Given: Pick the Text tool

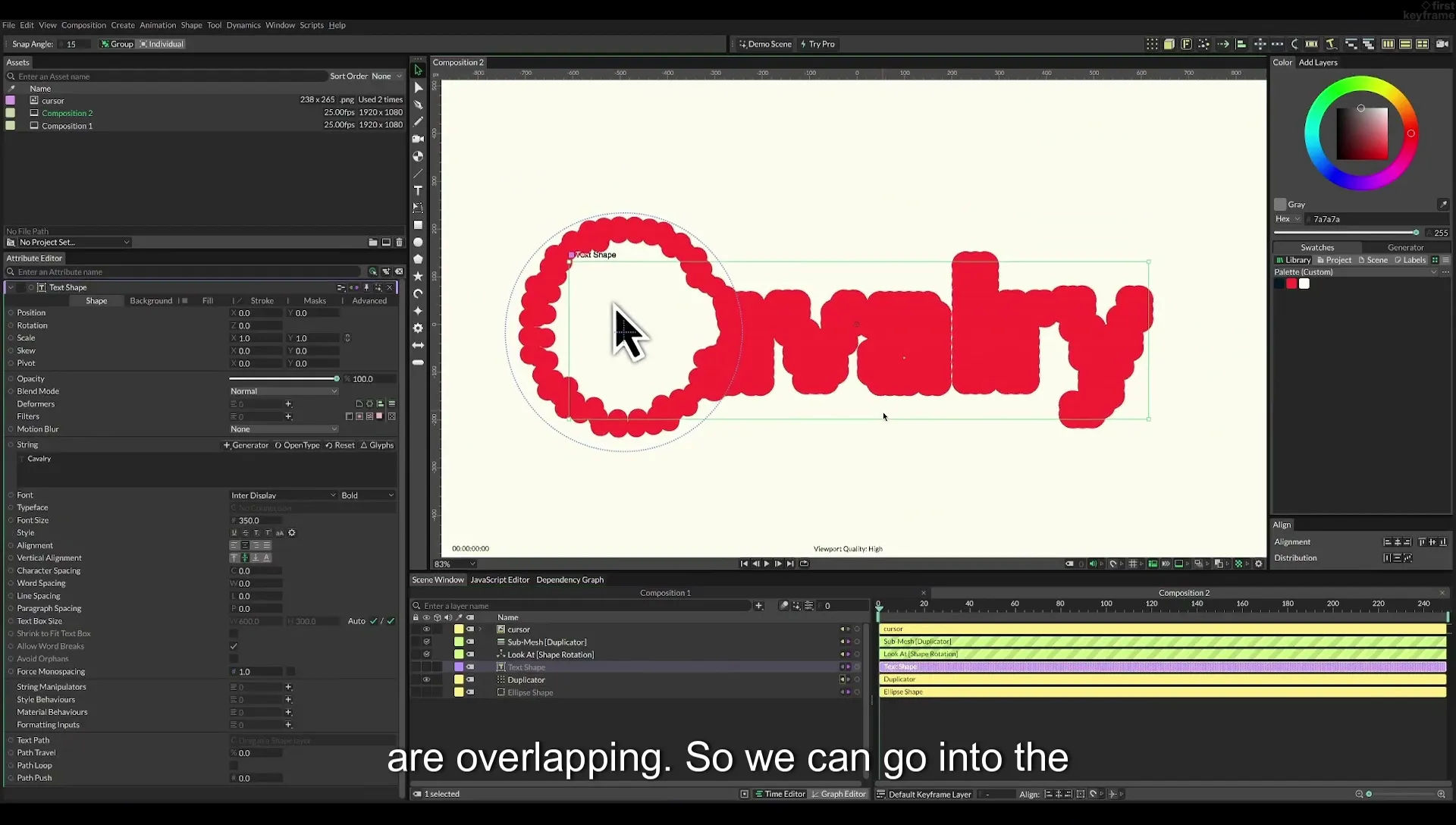Looking at the screenshot, I should click(418, 190).
